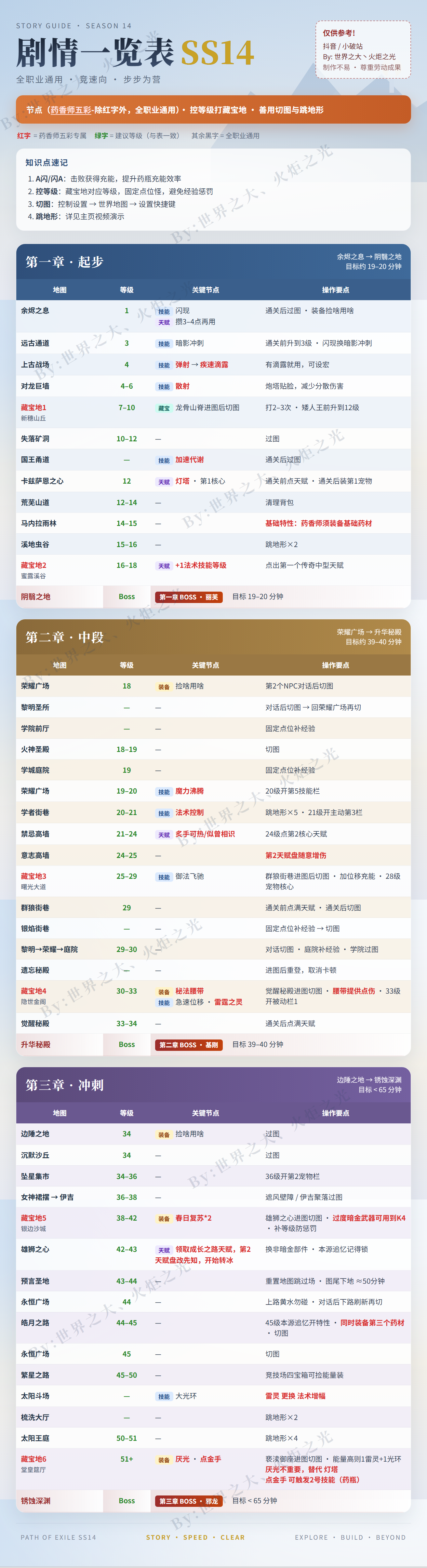Click the 藏宝 tag in the 藏宝地1 row

(164, 409)
